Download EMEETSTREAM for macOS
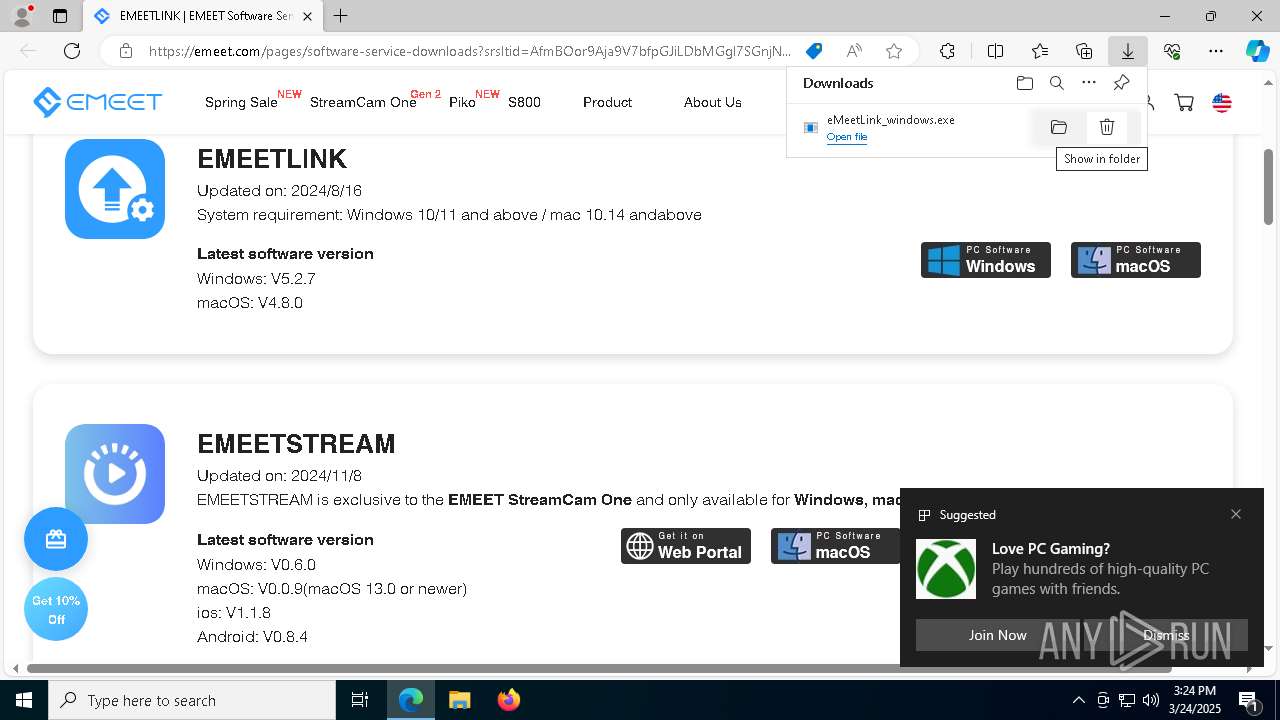Screen dimensions: 1280x720 [x=835, y=546]
